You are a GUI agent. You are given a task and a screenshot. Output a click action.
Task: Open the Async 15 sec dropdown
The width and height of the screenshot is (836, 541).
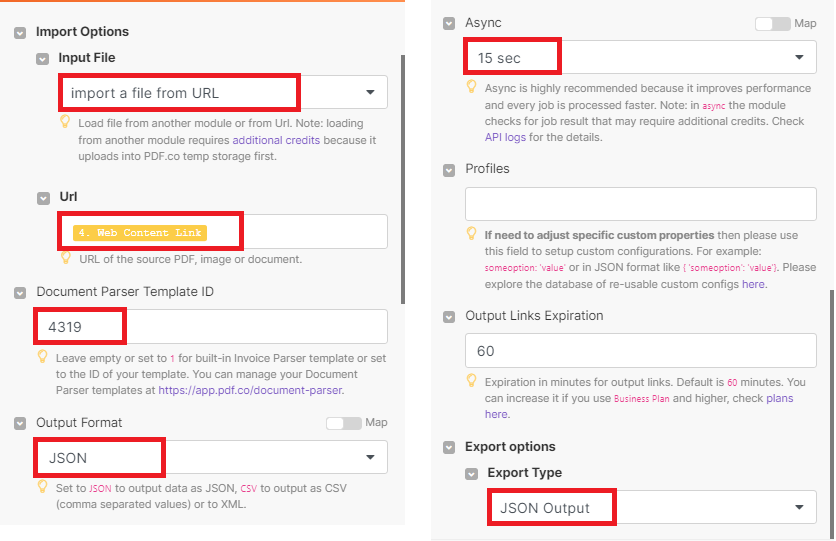coord(641,57)
